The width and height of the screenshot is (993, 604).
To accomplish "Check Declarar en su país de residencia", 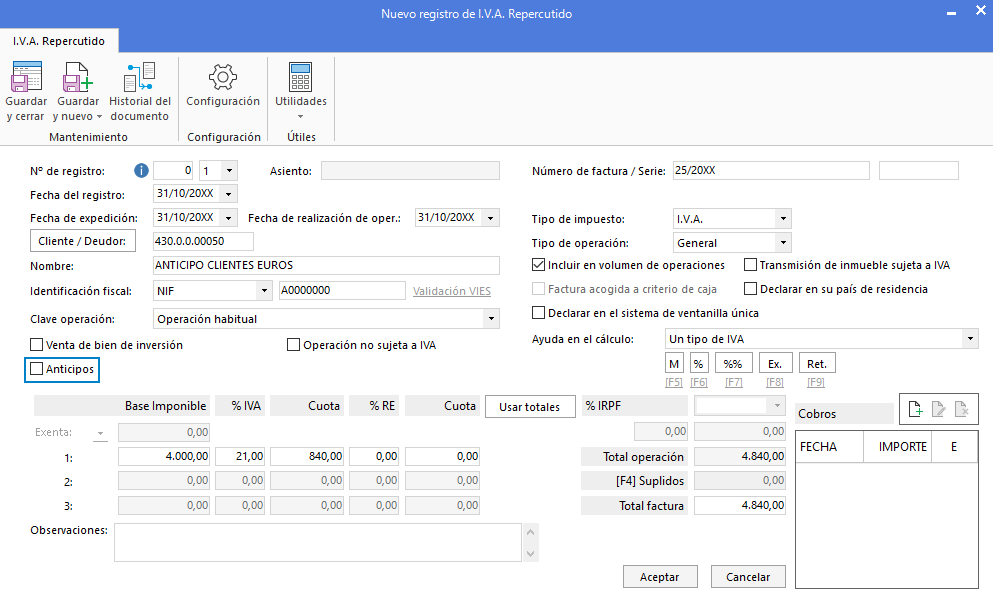I will [750, 289].
